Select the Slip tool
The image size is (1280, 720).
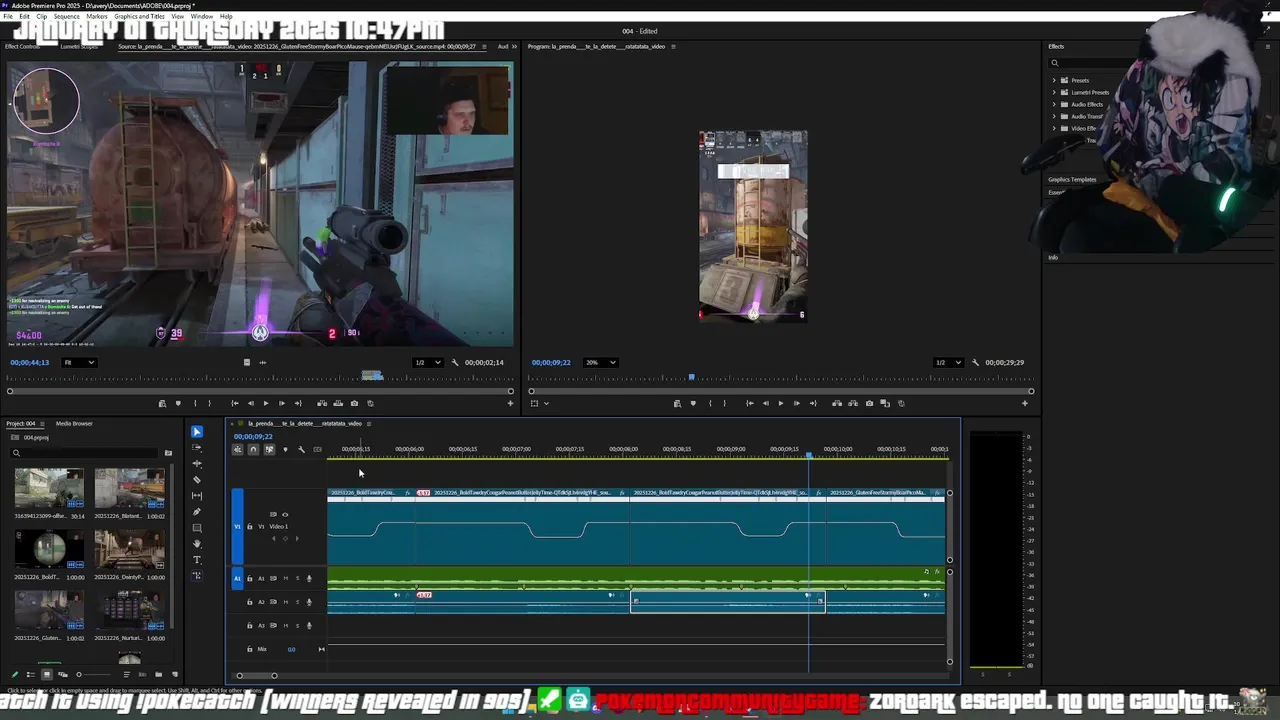196,496
